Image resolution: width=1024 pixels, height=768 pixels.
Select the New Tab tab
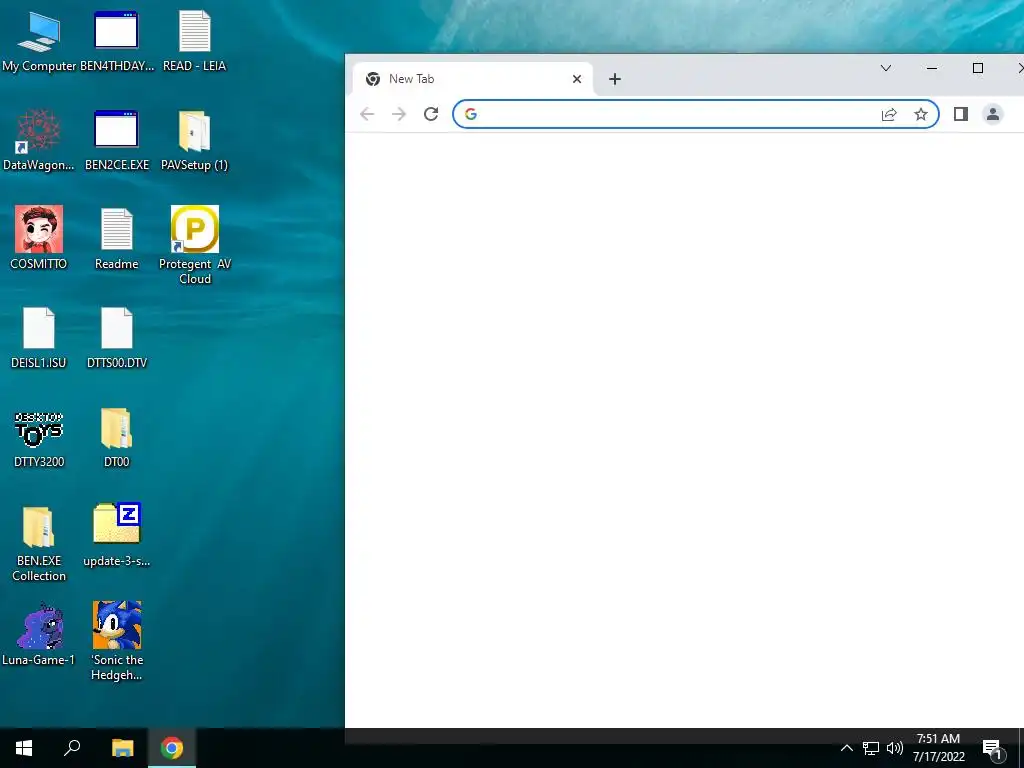(473, 79)
